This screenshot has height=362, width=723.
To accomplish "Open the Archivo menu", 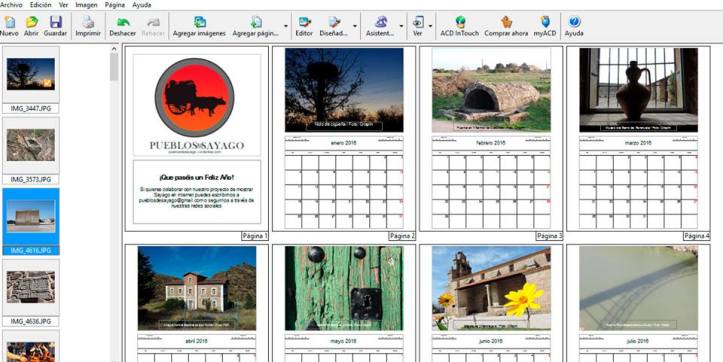I will click(x=11, y=5).
